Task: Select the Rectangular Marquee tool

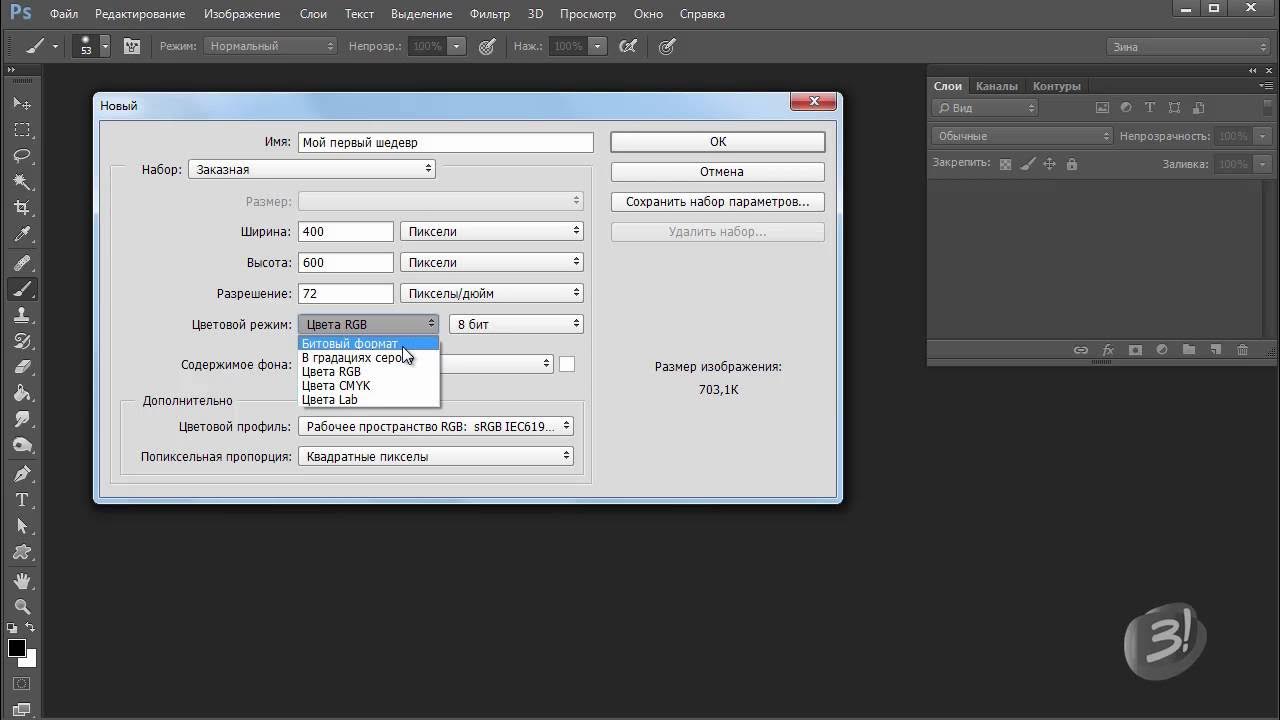Action: (22, 130)
